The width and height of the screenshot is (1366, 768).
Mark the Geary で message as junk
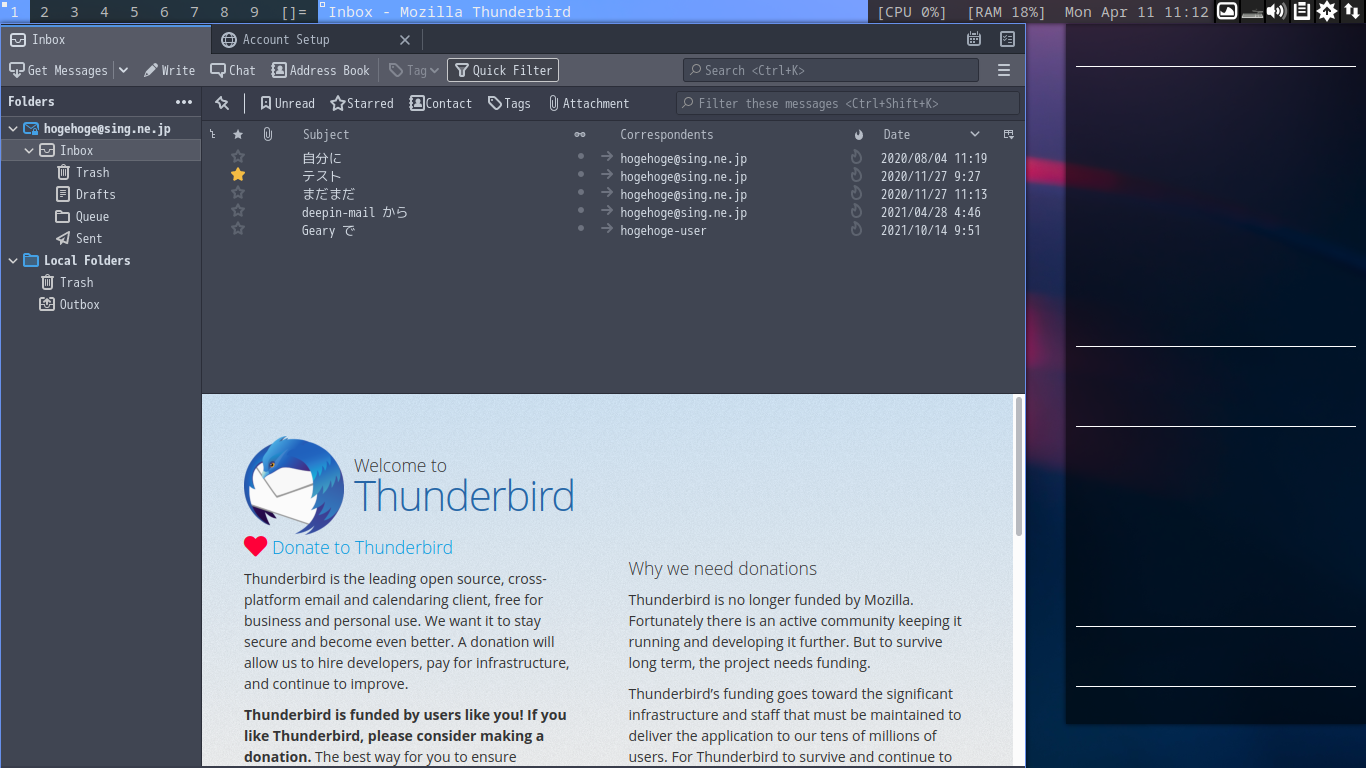tap(856, 230)
